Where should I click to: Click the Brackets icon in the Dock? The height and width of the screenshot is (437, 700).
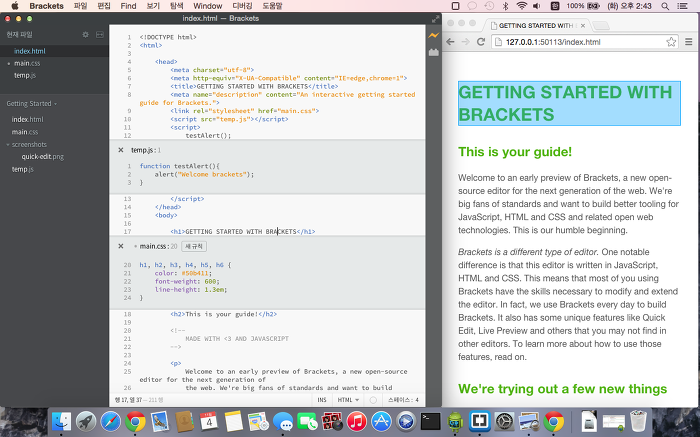click(479, 421)
